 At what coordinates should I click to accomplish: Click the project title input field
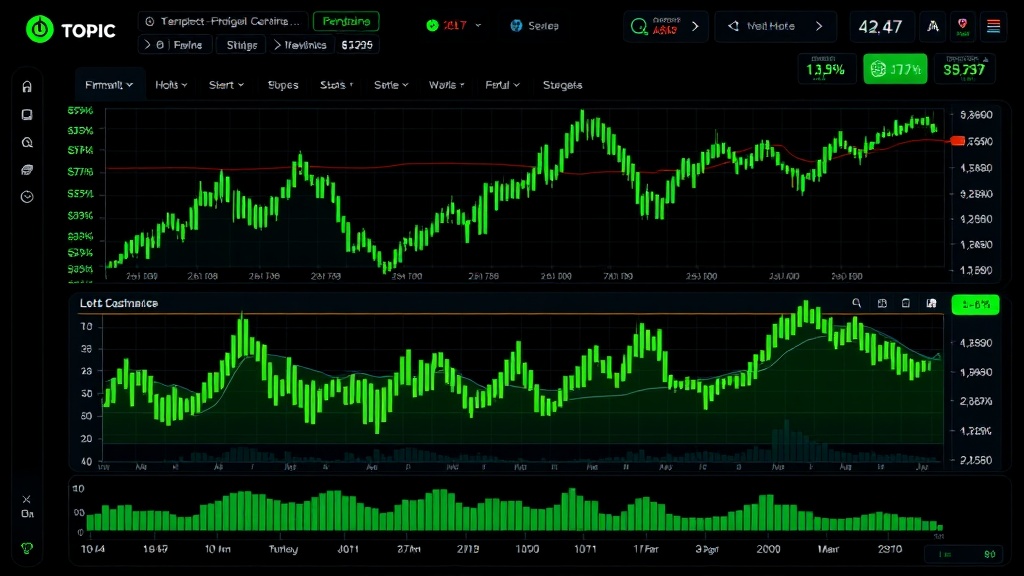coord(222,22)
